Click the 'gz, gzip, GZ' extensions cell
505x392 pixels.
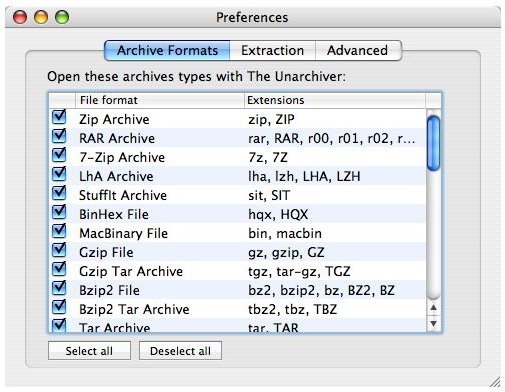click(x=286, y=252)
